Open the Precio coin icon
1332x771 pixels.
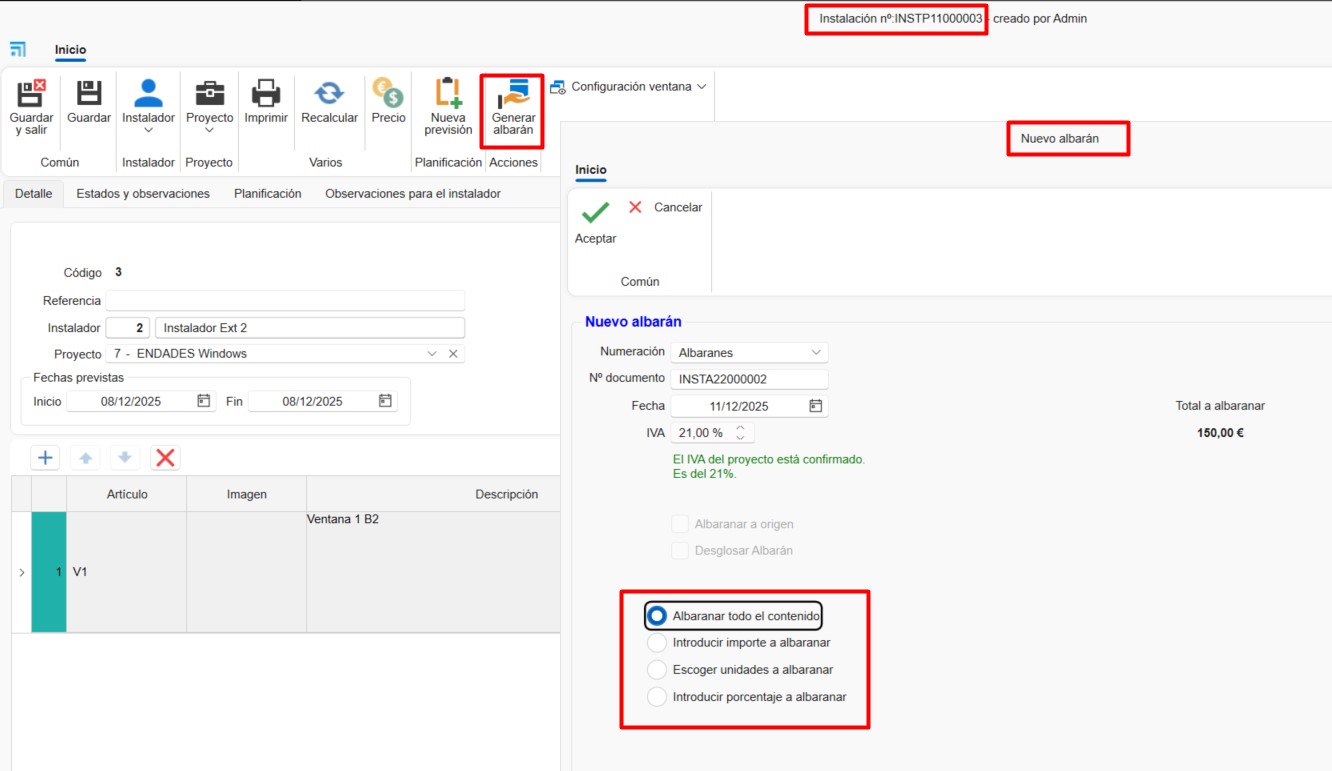(388, 94)
